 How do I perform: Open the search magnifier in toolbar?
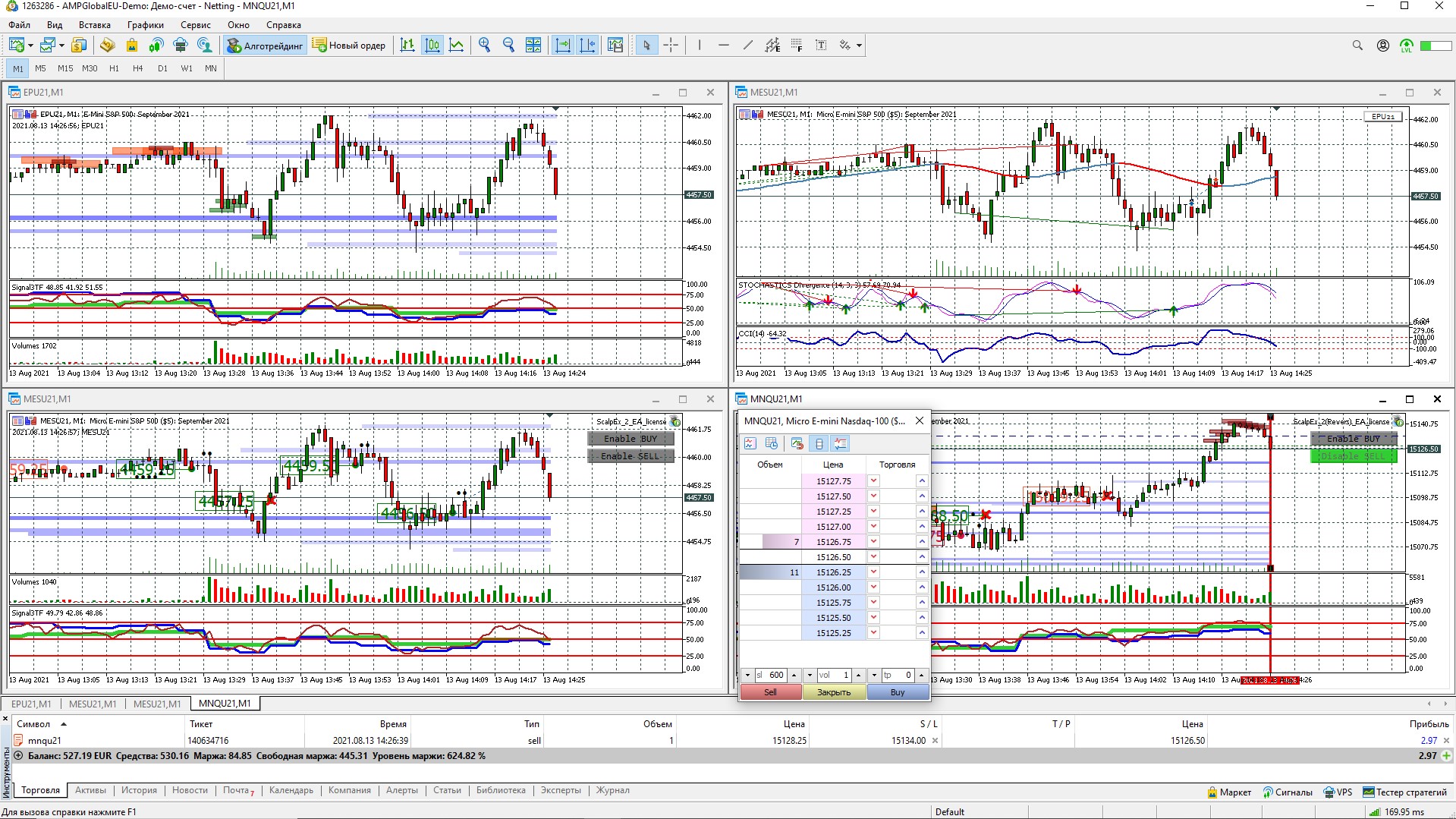point(1357,46)
